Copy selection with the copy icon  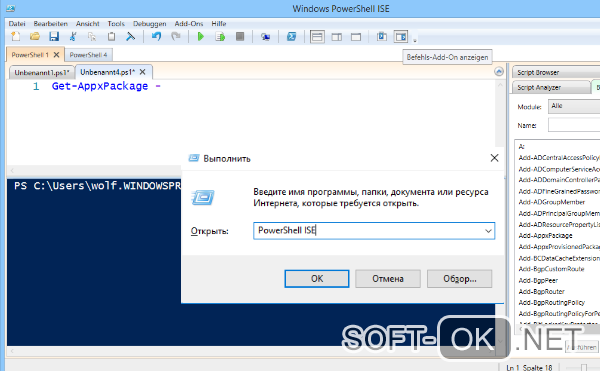(92, 37)
